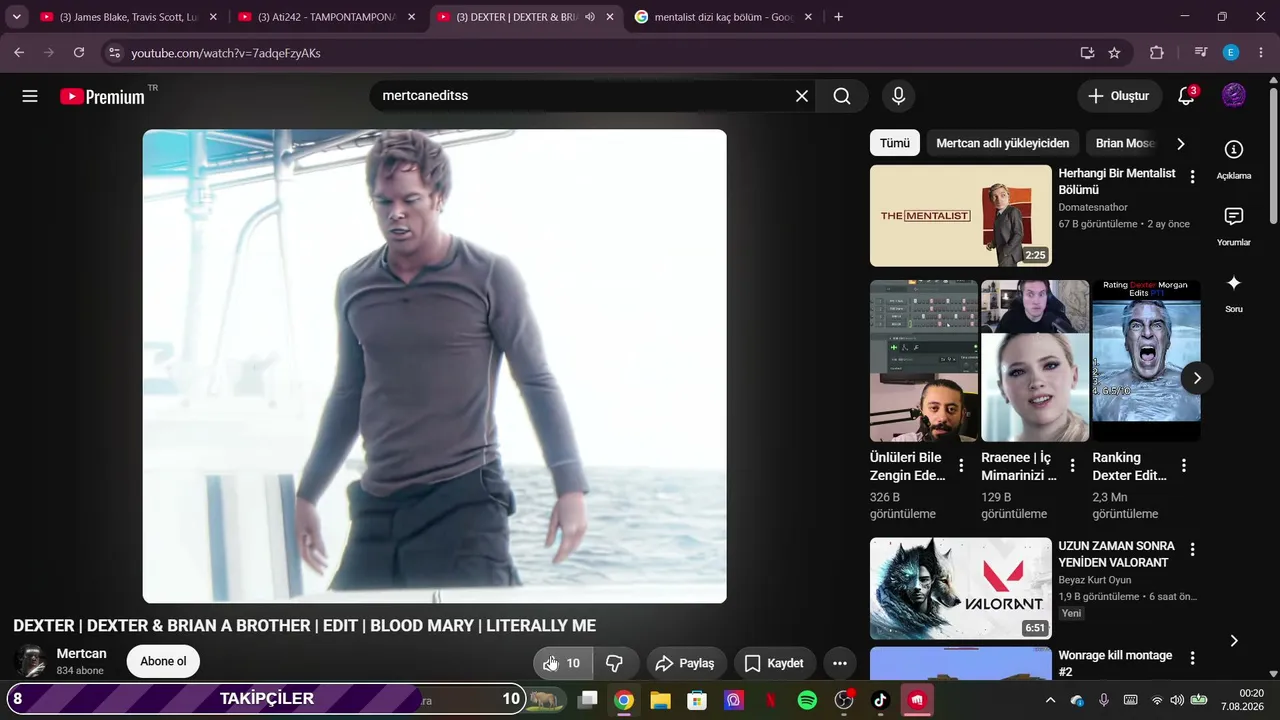Close the Ati242 tab

[x=411, y=17]
